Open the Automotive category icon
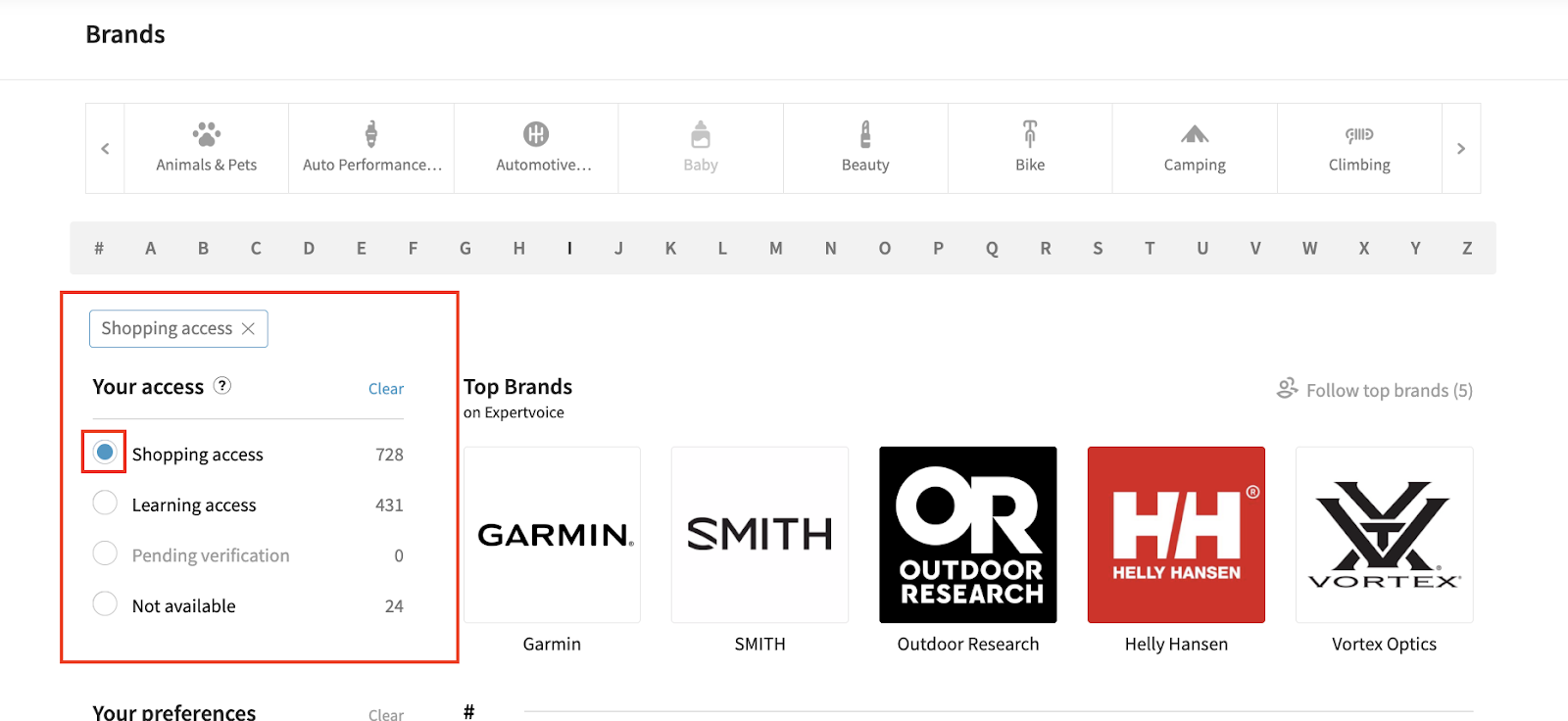This screenshot has height=721, width=1568. [536, 134]
